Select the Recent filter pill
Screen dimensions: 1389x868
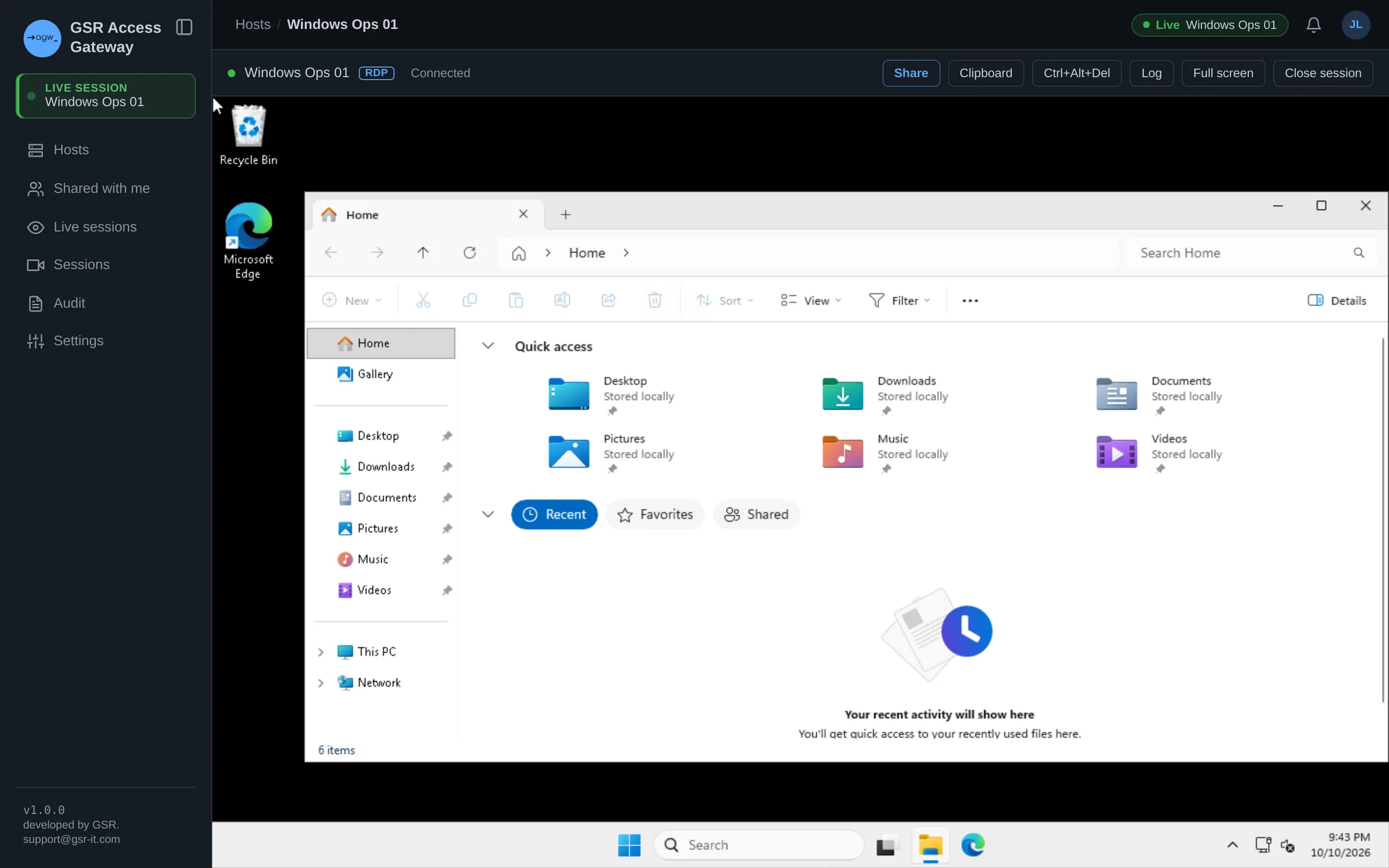click(x=554, y=514)
